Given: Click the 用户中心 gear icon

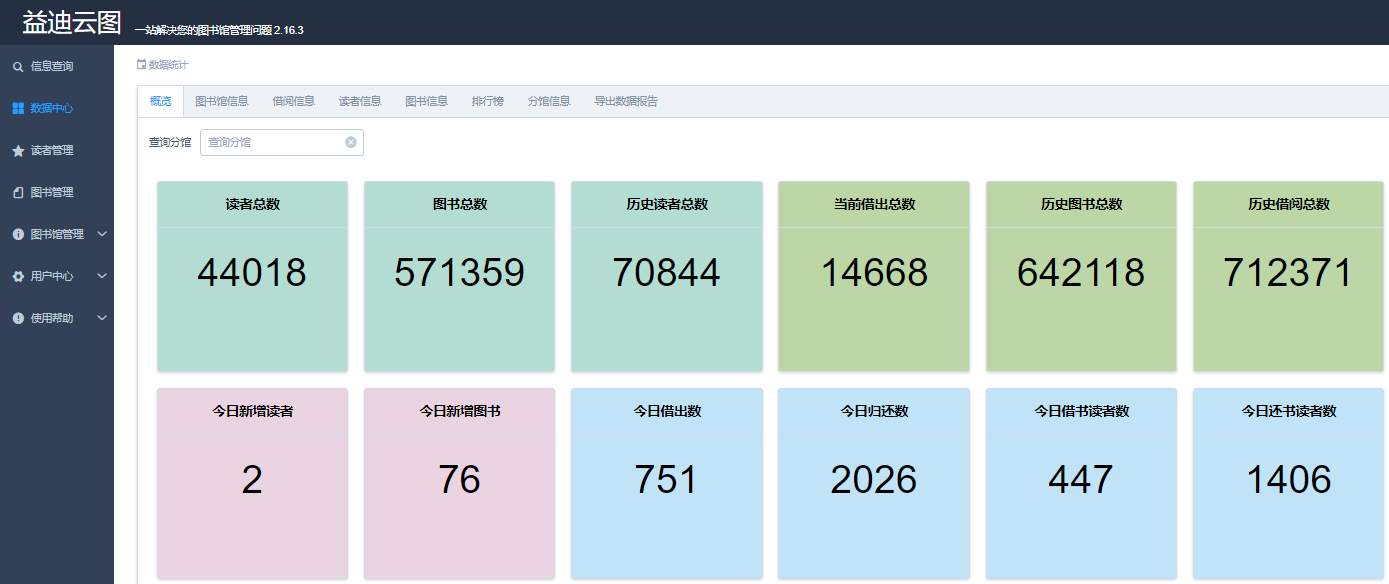Looking at the screenshot, I should click(18, 277).
